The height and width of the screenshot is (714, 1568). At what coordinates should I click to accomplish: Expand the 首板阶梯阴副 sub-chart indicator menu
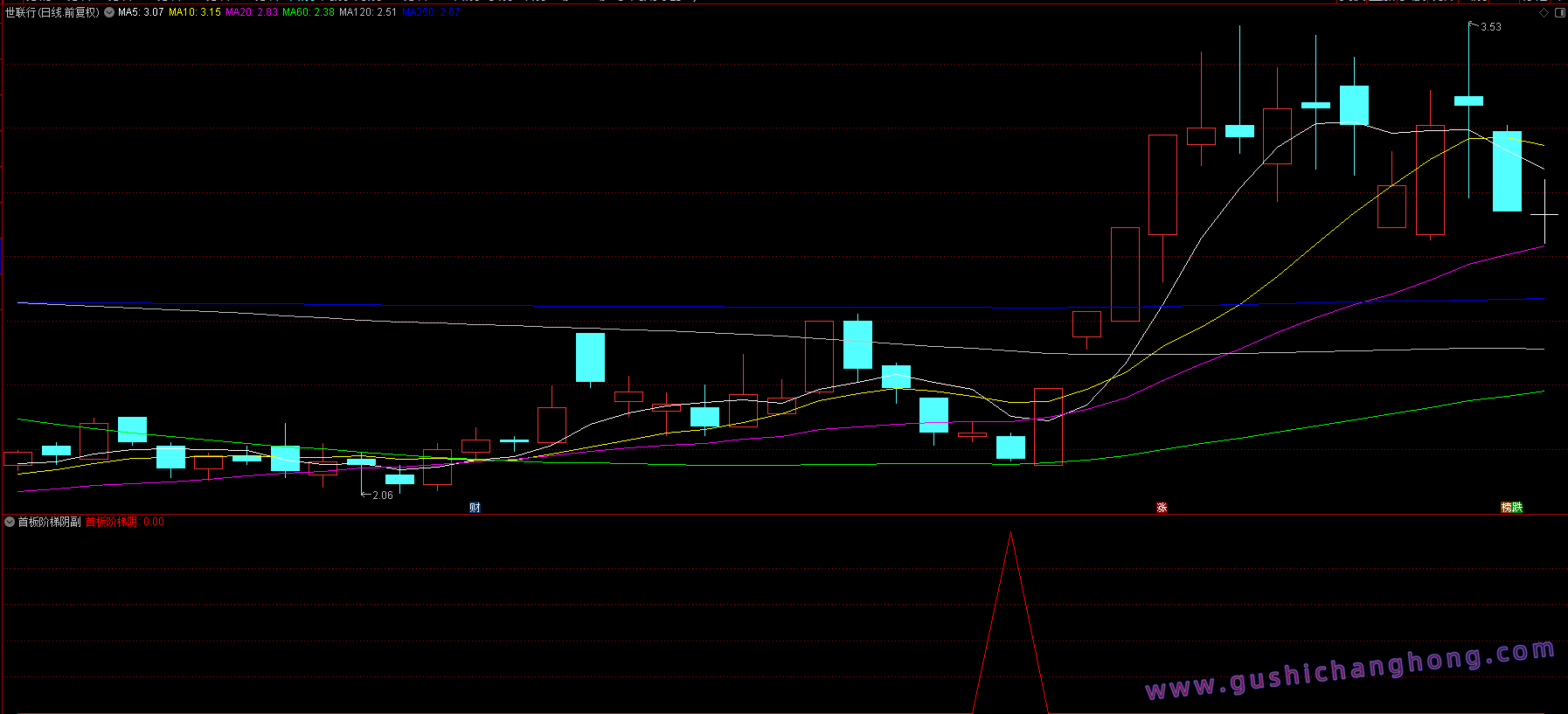tap(10, 522)
